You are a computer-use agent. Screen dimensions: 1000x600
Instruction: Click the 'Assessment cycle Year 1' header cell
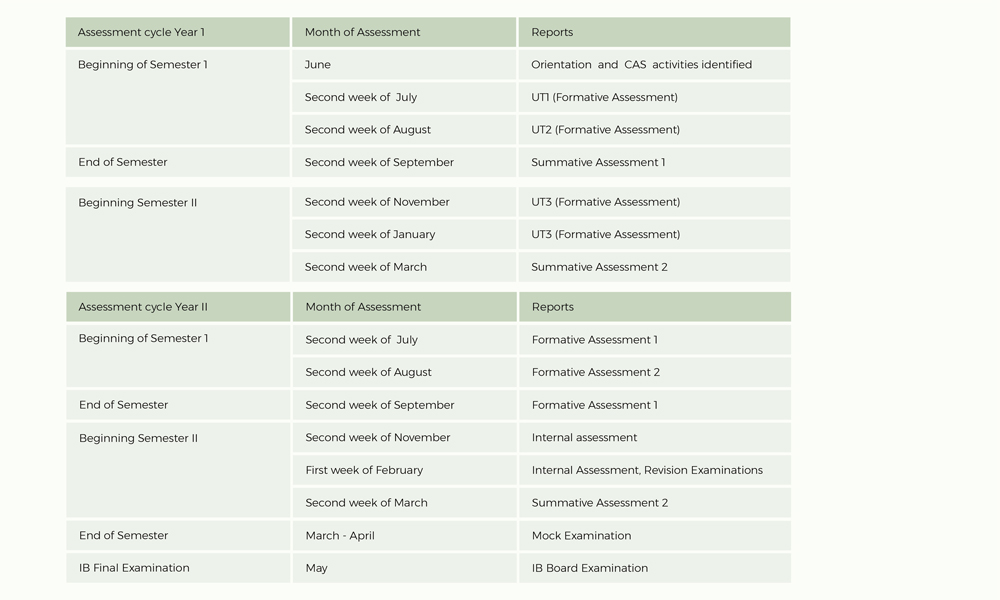(x=178, y=32)
